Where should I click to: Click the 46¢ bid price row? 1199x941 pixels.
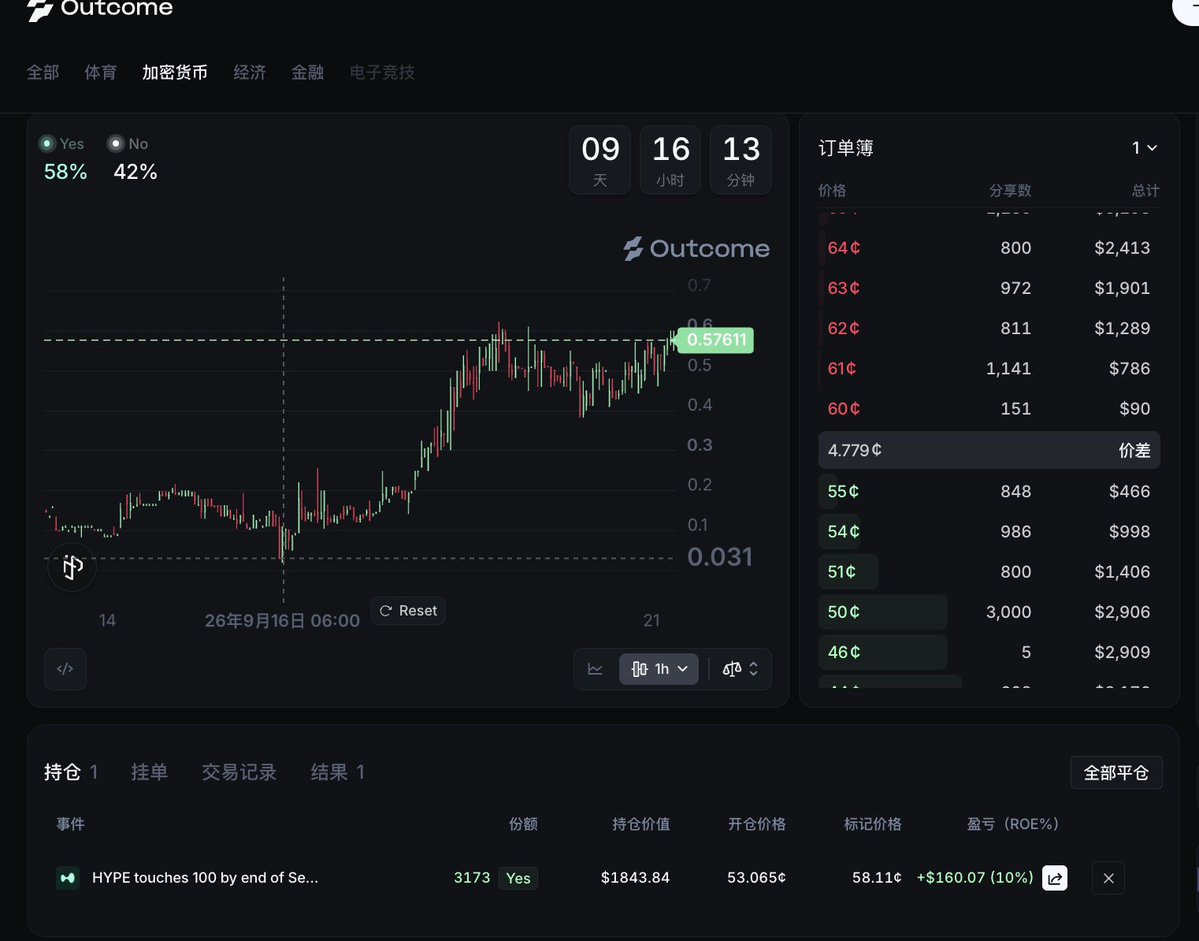click(x=989, y=652)
